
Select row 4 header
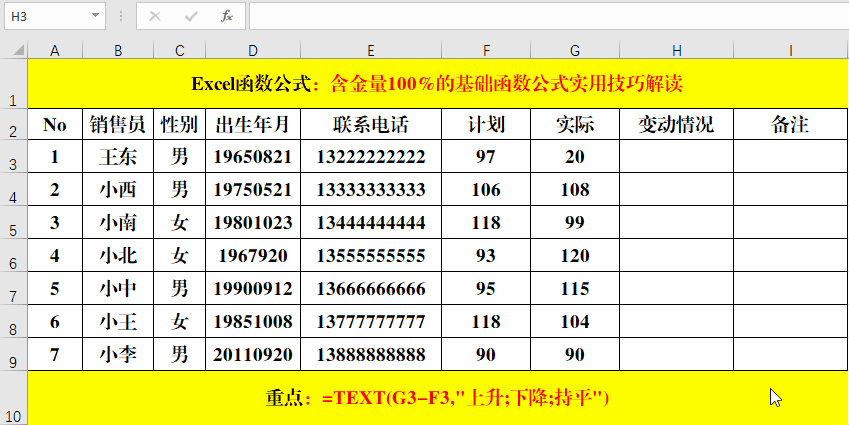[x=14, y=189]
